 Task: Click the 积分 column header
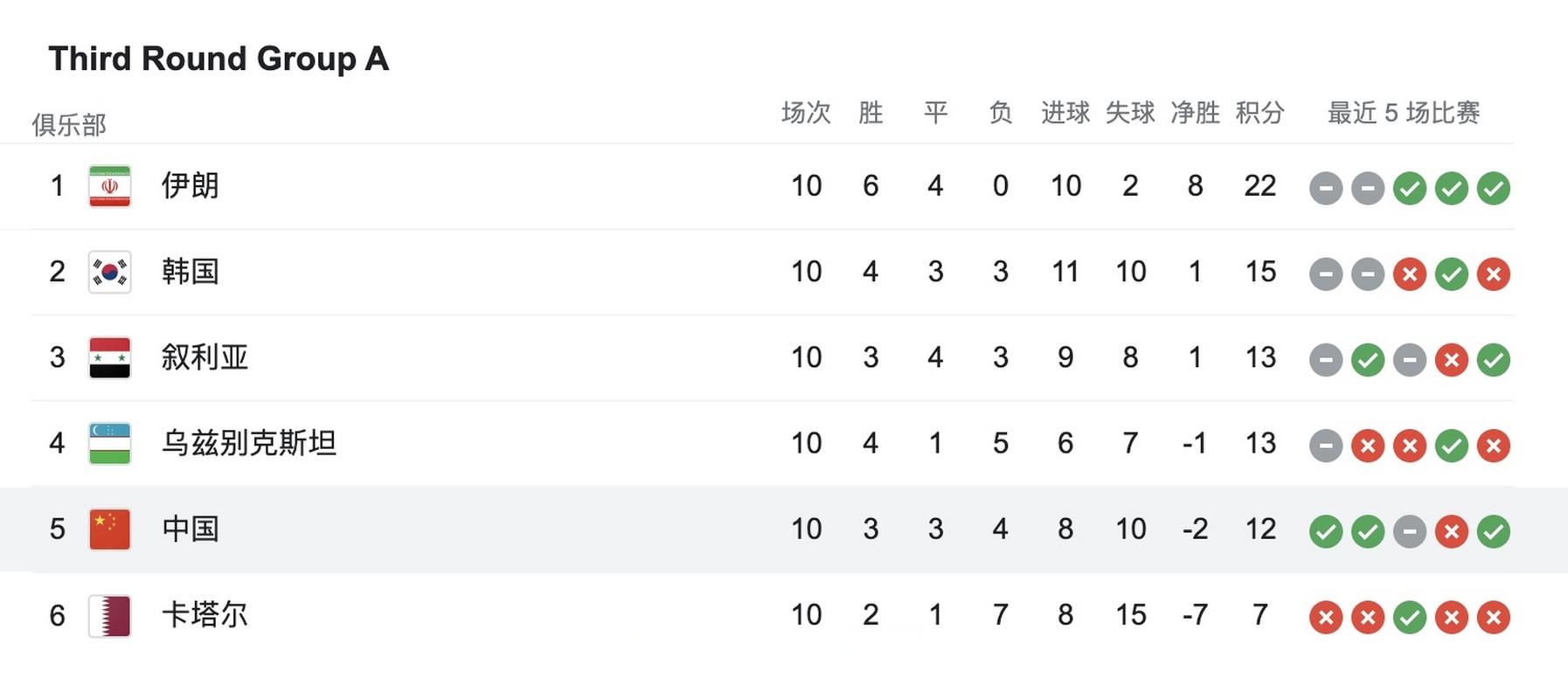coord(1259,113)
